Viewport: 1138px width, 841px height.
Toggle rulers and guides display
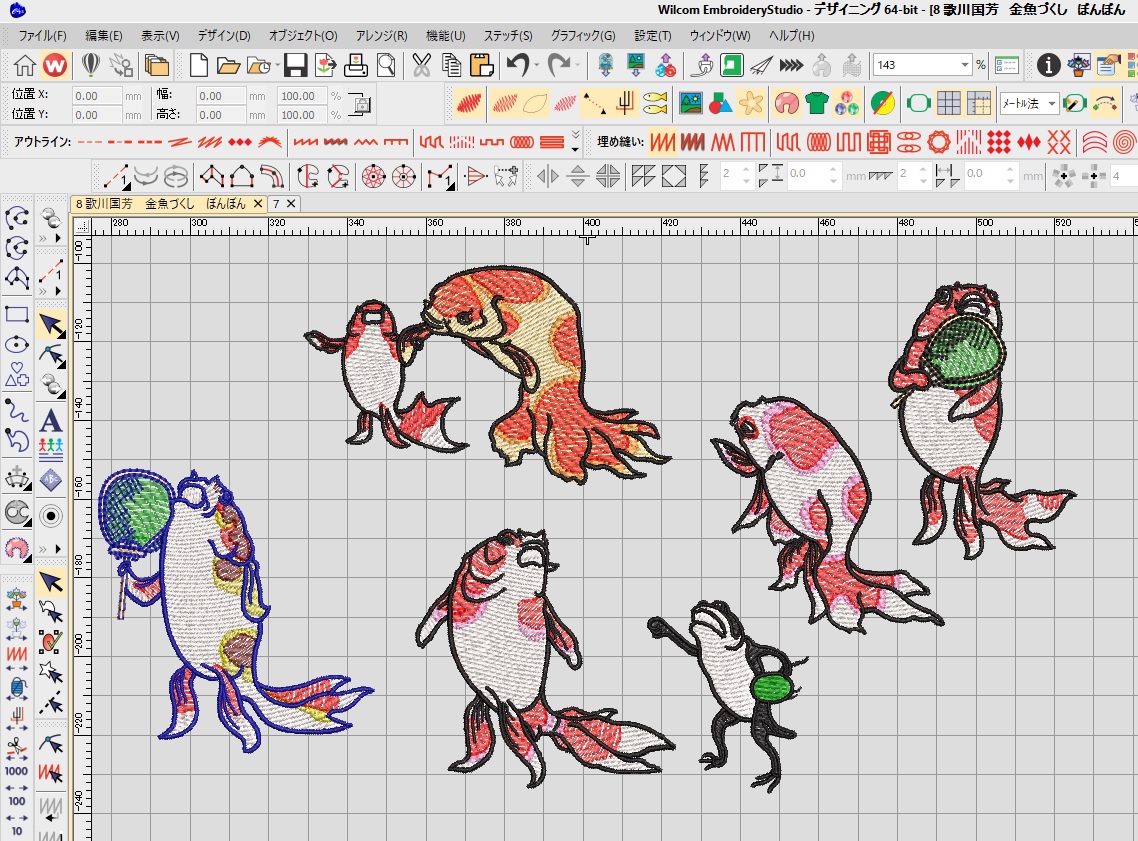tap(978, 103)
